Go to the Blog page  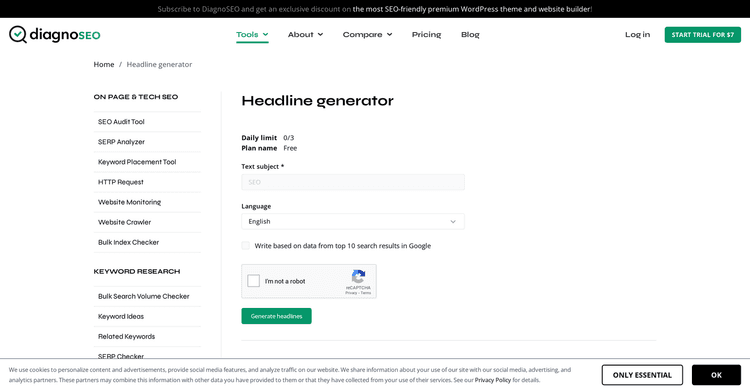470,34
